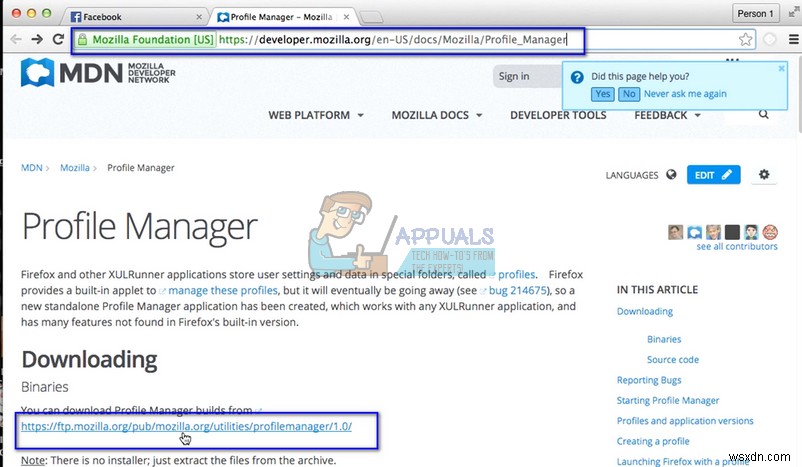Open the 'bug 214675' link
Viewport: 802px width, 467px height.
[x=518, y=291]
